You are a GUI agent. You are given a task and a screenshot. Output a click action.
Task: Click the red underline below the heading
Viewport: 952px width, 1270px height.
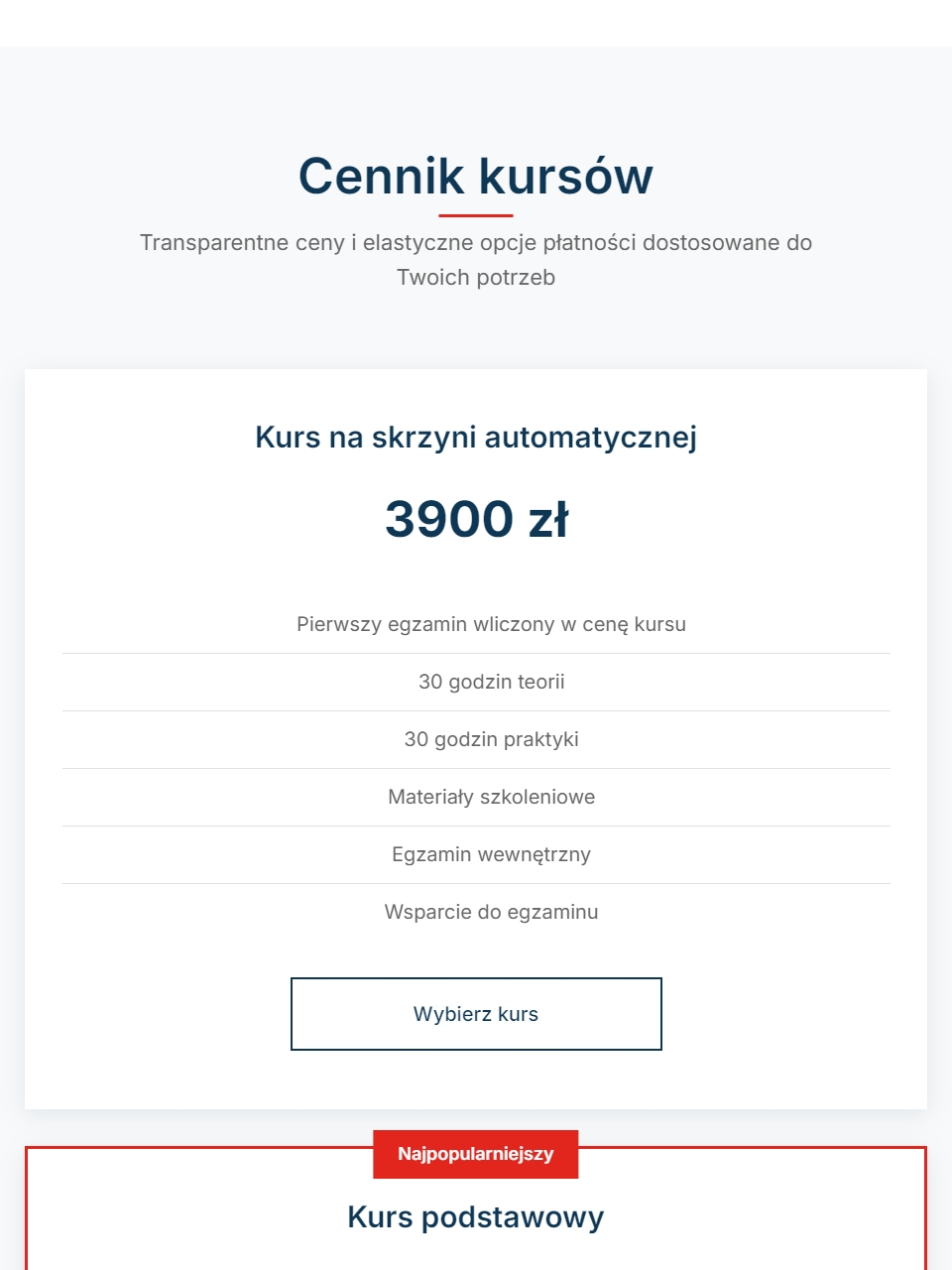click(x=476, y=213)
